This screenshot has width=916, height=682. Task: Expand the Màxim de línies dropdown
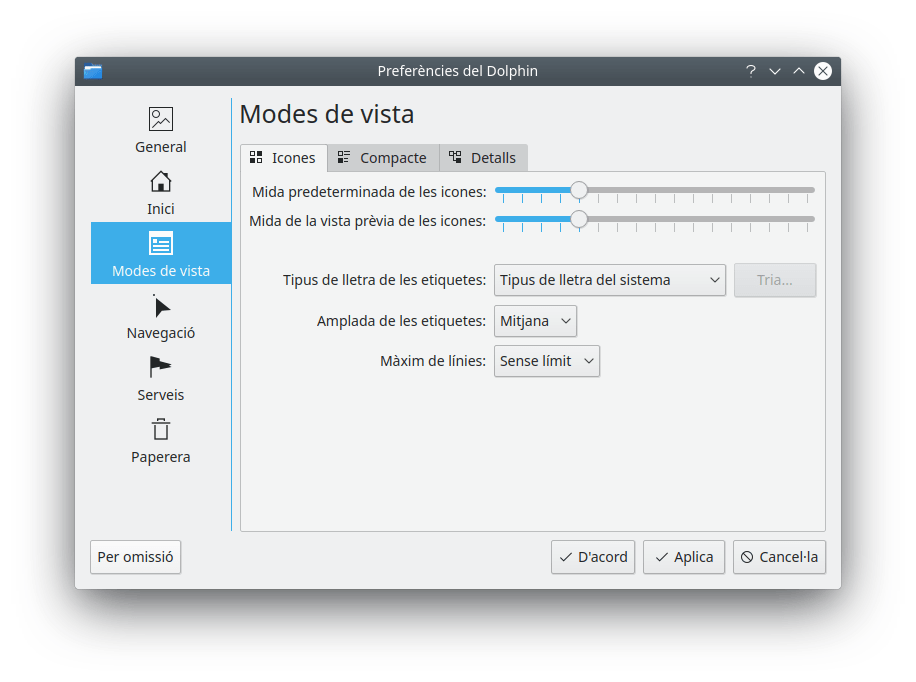546,361
